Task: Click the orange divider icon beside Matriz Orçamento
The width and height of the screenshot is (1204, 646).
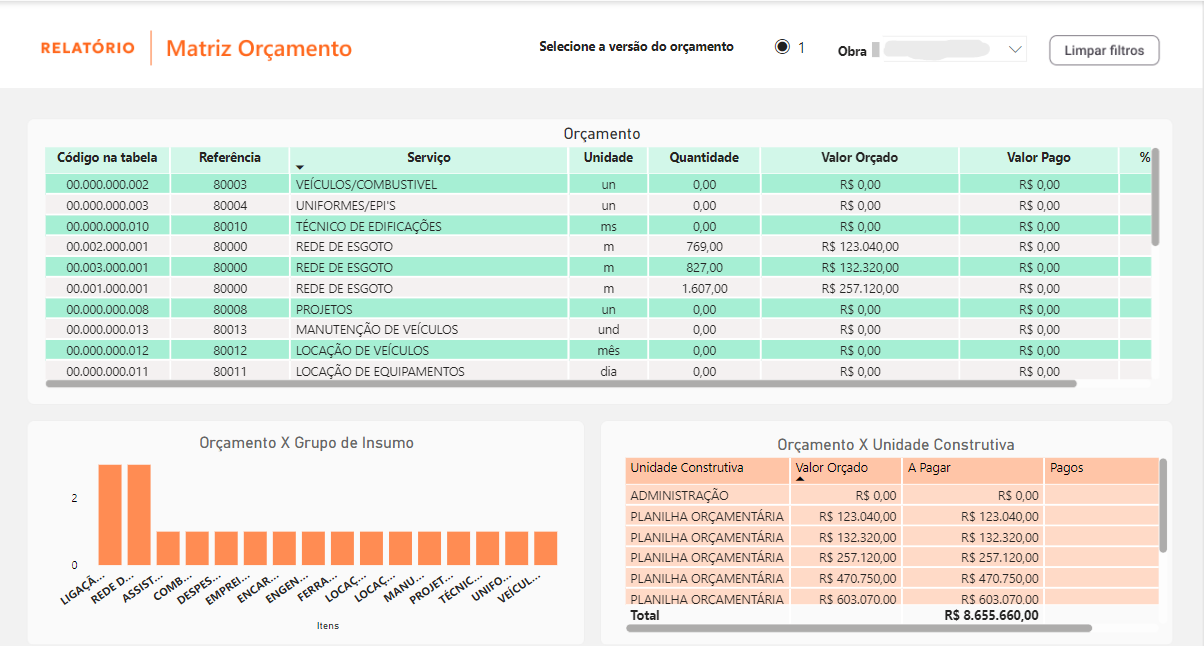Action: 150,47
